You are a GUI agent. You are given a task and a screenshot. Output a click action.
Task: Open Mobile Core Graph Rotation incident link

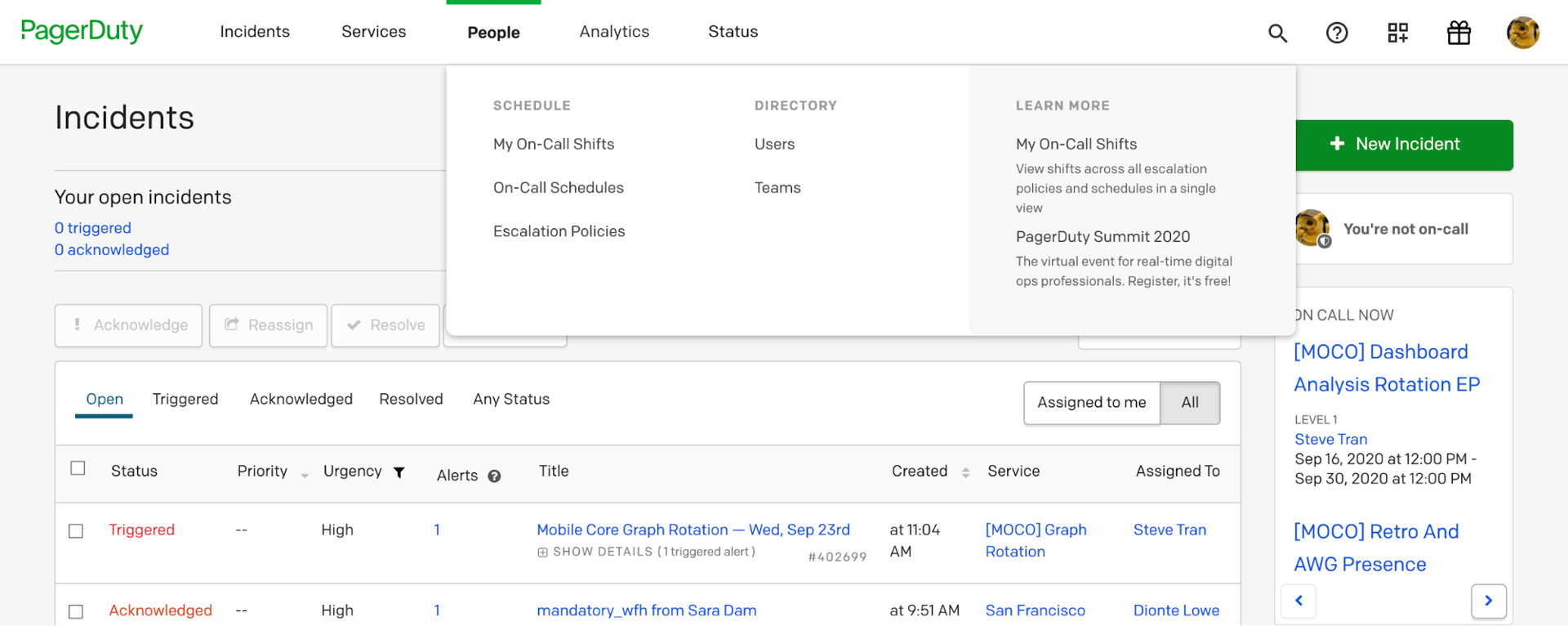click(693, 530)
